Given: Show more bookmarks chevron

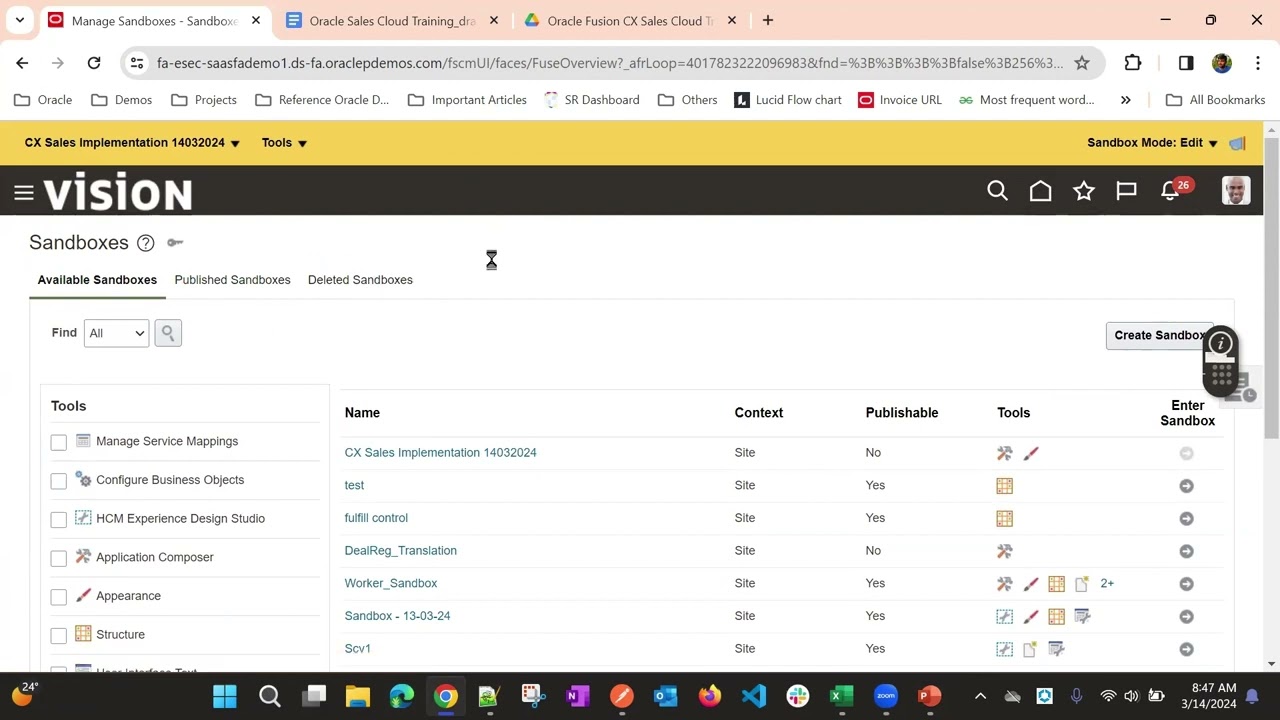Looking at the screenshot, I should coord(1125,100).
